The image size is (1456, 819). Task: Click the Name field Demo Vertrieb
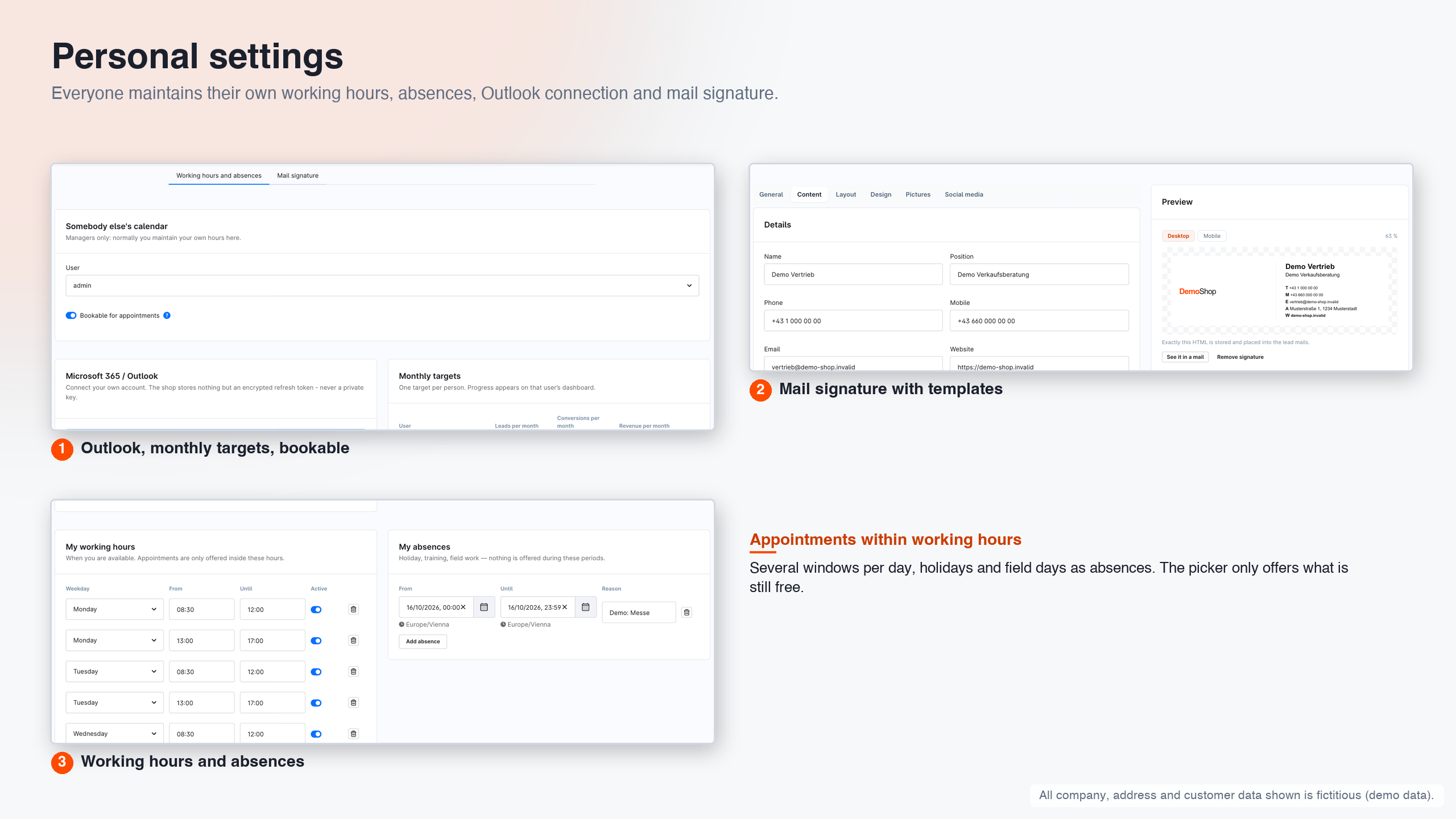[853, 274]
